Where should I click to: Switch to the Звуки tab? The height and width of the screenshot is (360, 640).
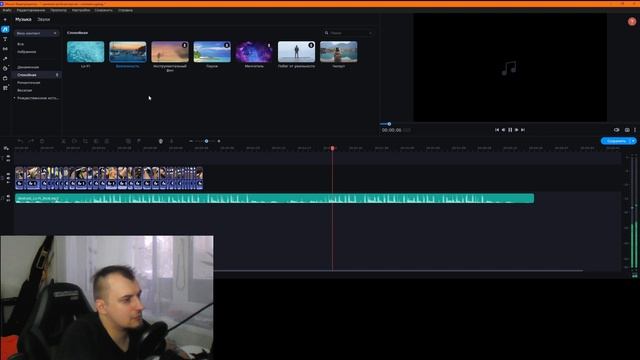click(x=43, y=19)
